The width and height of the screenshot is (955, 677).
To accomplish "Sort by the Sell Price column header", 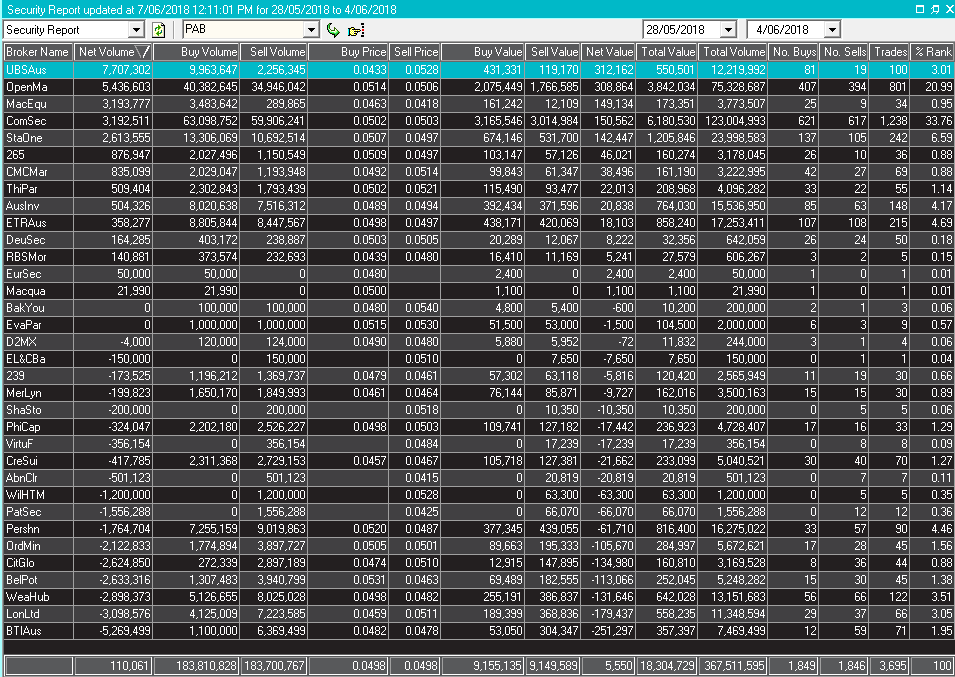I will (415, 52).
